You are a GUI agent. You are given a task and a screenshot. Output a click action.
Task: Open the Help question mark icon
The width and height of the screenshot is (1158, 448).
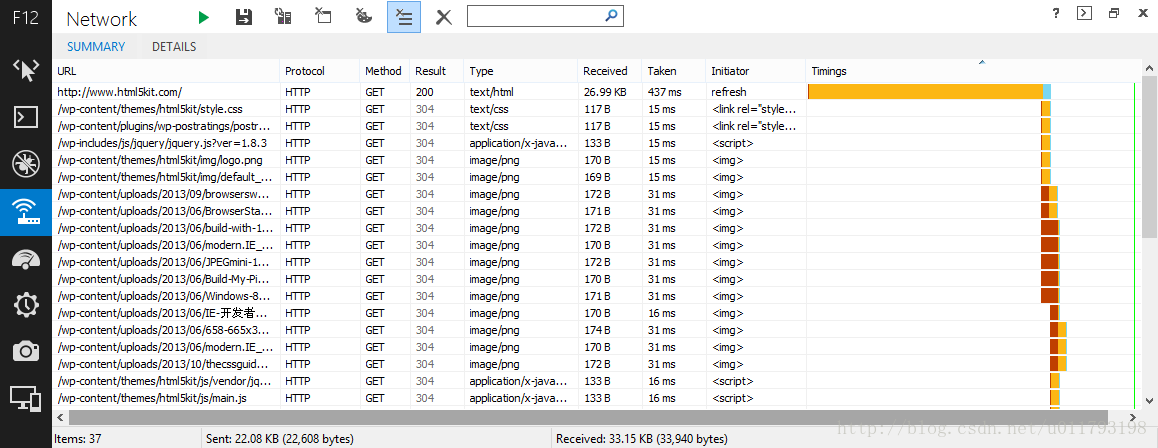[1055, 13]
